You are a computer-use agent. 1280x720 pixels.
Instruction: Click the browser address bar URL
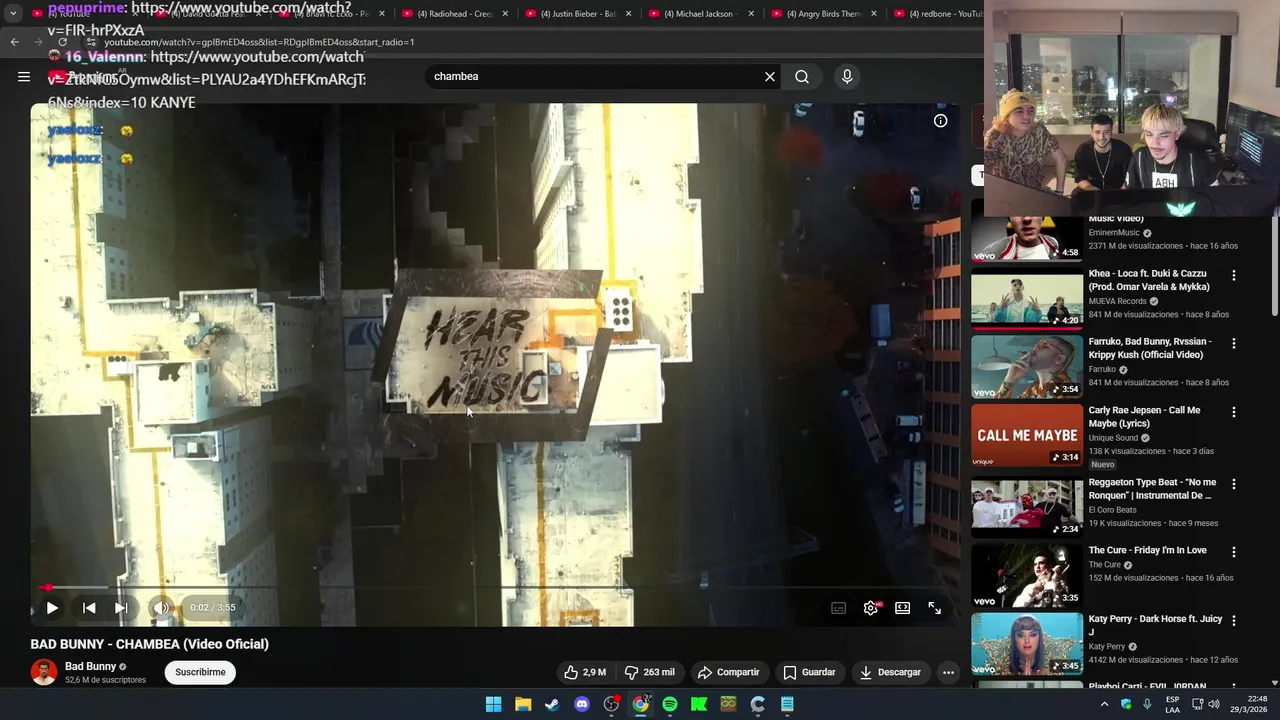pos(259,42)
